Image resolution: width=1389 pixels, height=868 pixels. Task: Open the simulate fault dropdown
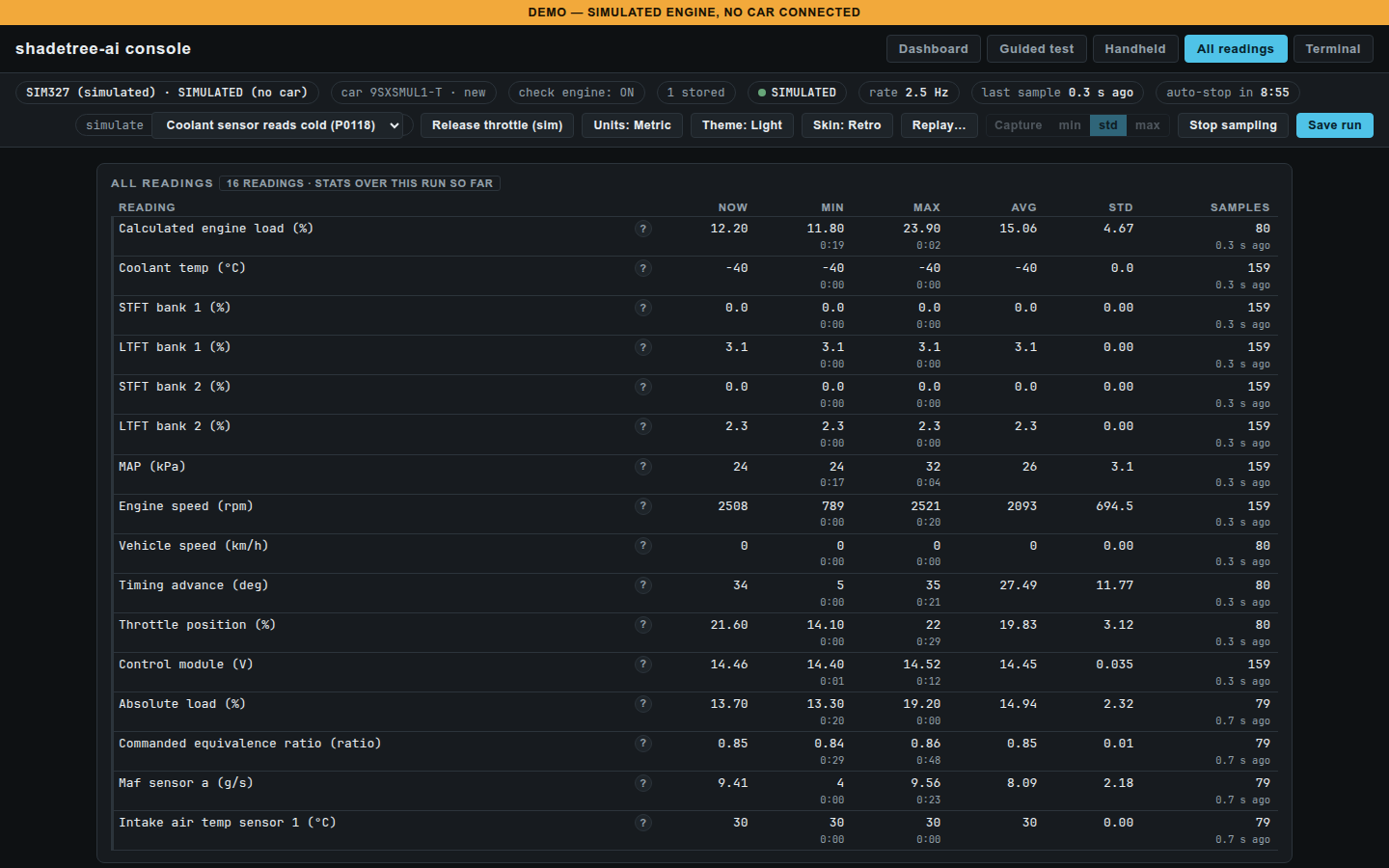point(278,125)
